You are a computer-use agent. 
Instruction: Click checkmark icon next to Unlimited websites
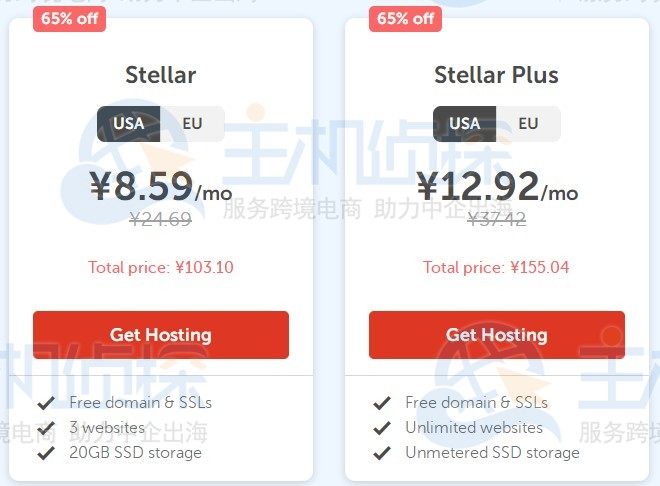pyautogui.click(x=381, y=428)
